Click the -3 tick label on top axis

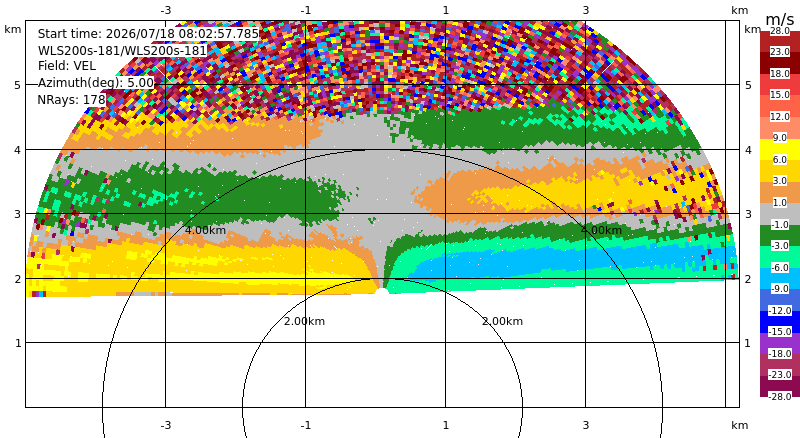tap(166, 10)
